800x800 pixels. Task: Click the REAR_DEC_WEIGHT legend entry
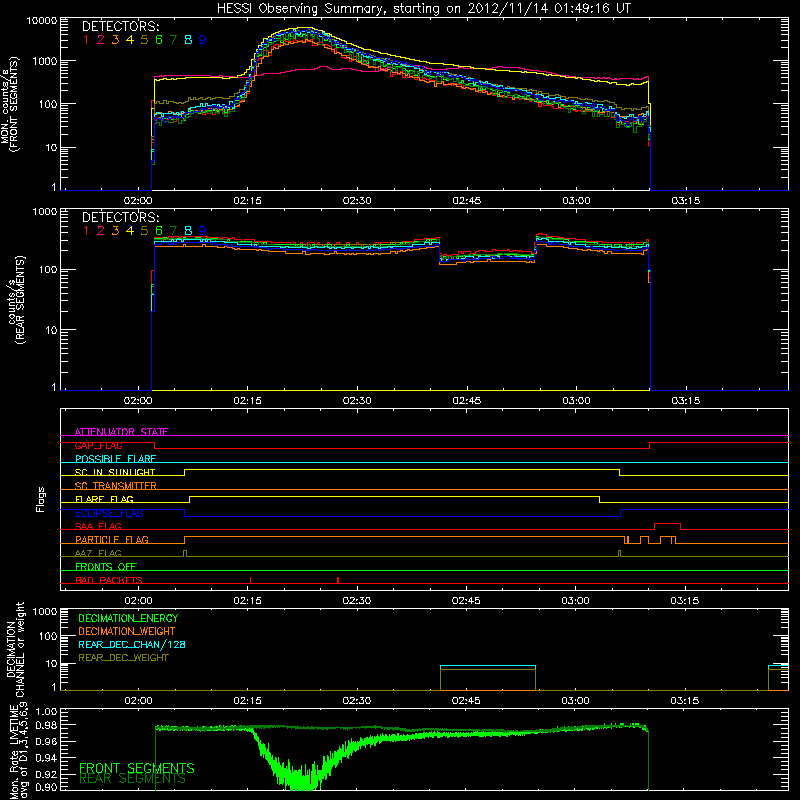pos(123,658)
